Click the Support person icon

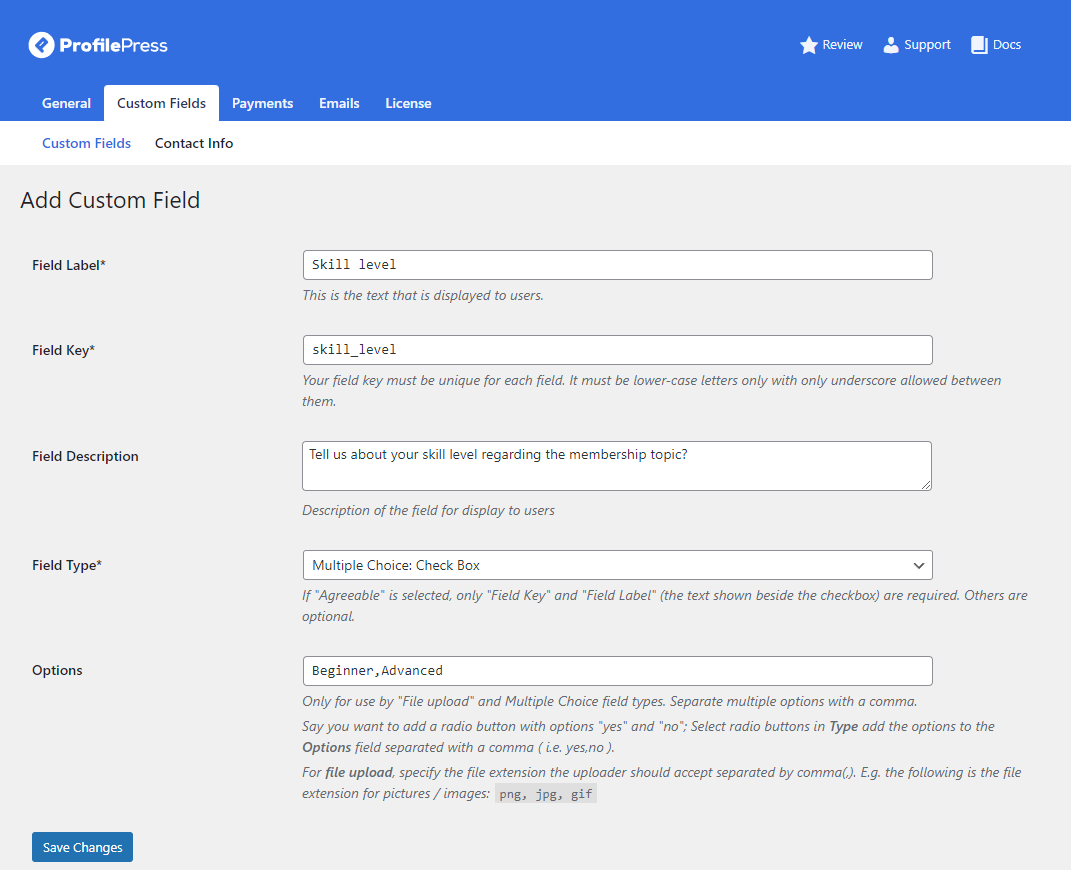coord(891,45)
